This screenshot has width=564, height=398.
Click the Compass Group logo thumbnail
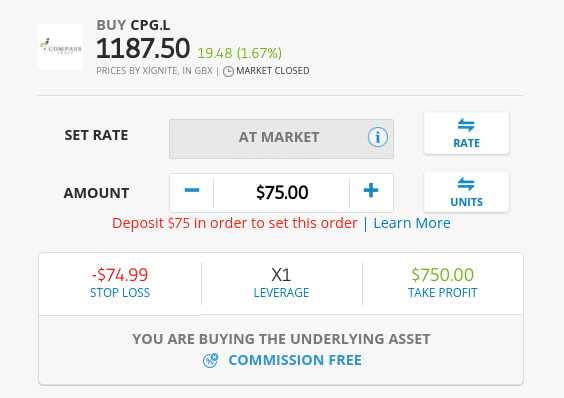(60, 46)
